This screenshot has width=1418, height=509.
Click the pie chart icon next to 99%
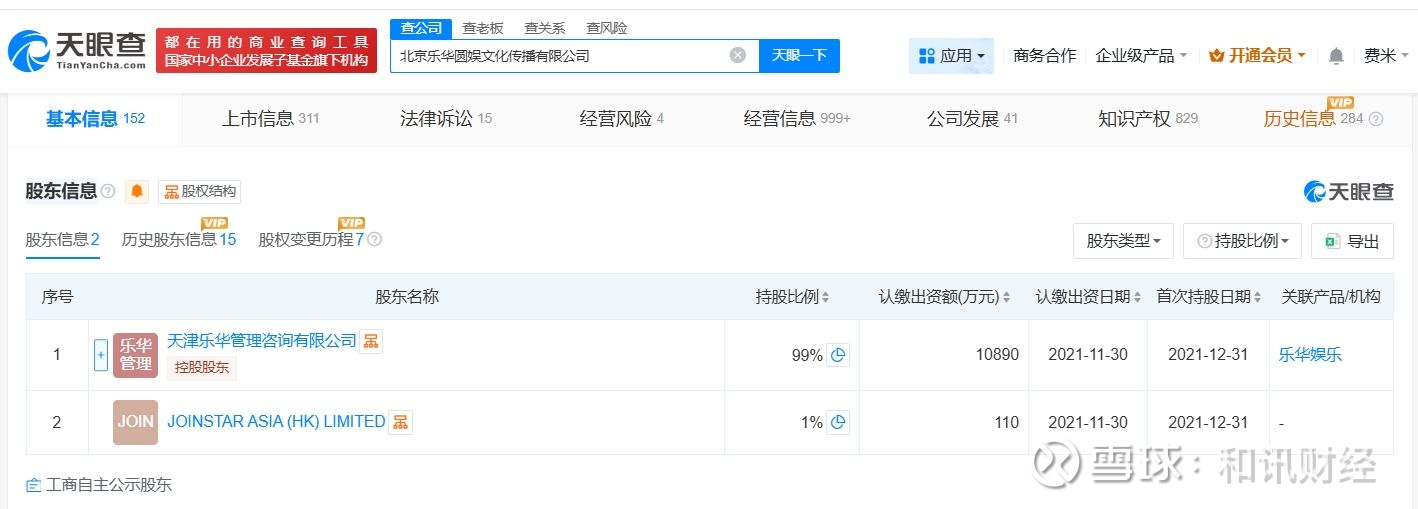pos(838,355)
